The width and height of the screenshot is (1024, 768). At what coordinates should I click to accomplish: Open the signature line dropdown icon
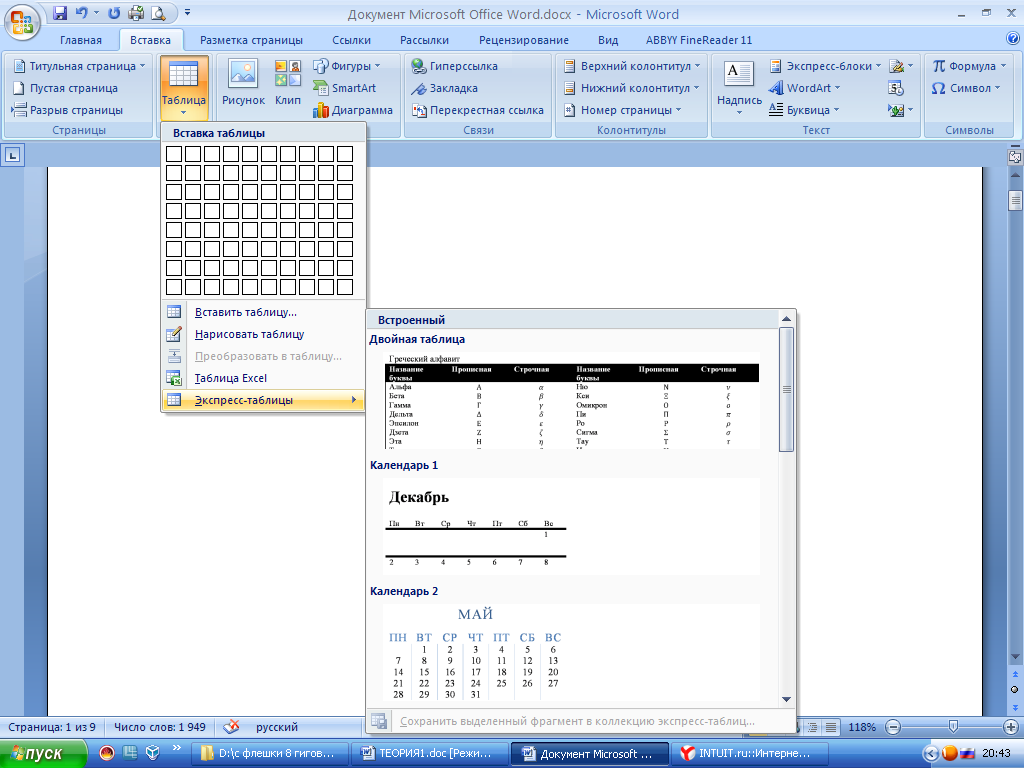point(901,66)
